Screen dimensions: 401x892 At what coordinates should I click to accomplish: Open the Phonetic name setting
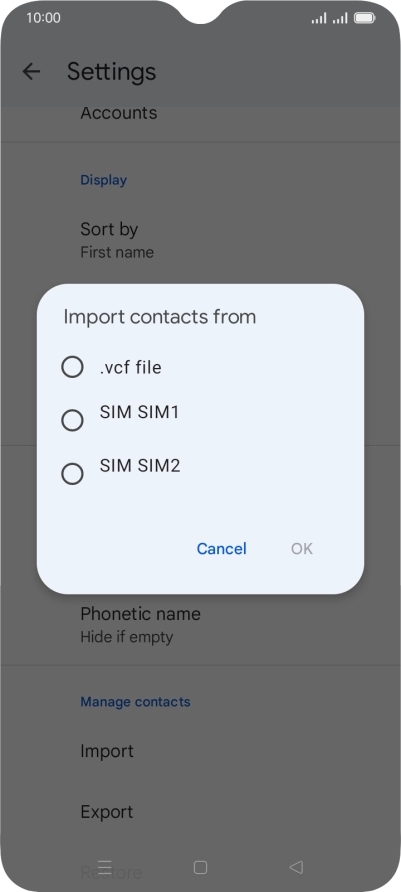click(200, 625)
